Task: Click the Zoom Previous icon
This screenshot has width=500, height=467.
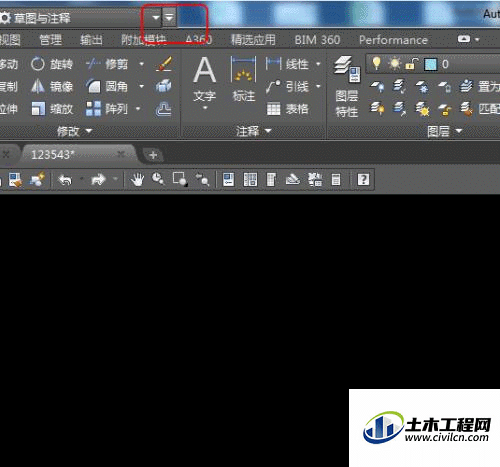Action: click(x=202, y=180)
